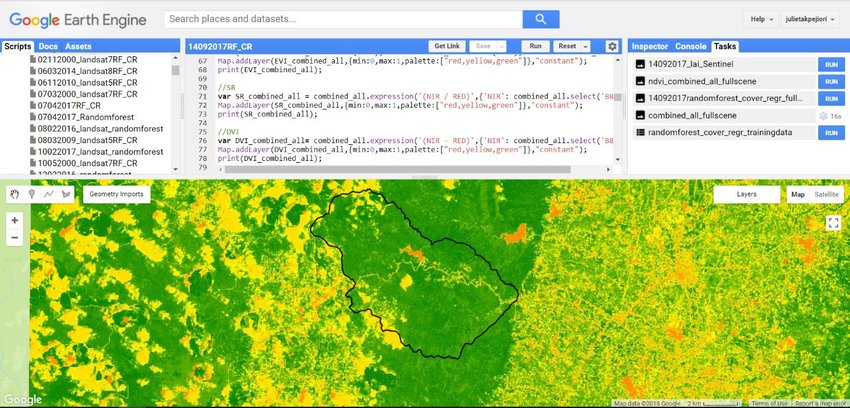The image size is (850, 408).
Task: Run the ndvi_combined_all_fullscene task
Action: [x=829, y=81]
